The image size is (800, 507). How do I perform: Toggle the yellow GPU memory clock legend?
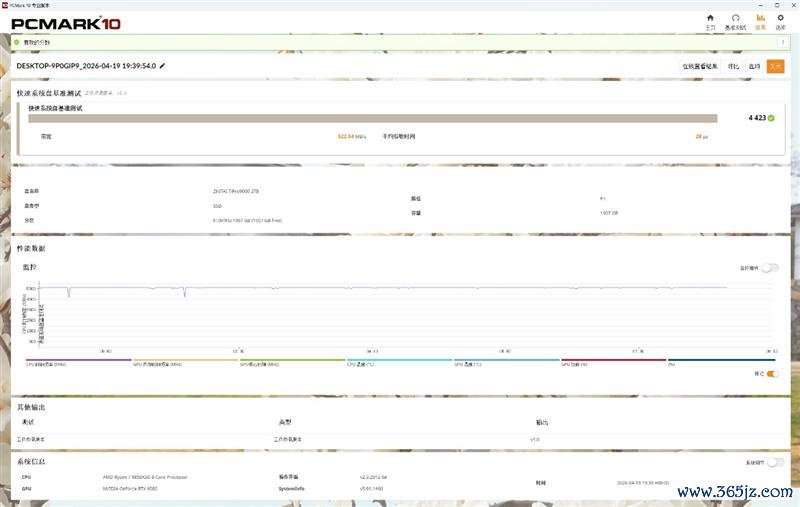point(186,362)
